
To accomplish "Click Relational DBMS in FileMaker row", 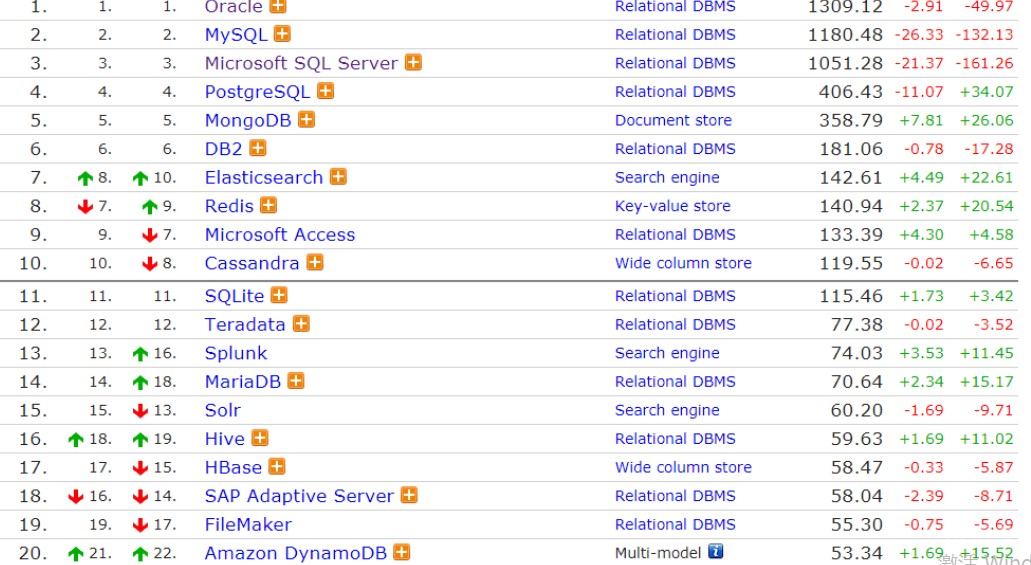I will pos(675,524).
